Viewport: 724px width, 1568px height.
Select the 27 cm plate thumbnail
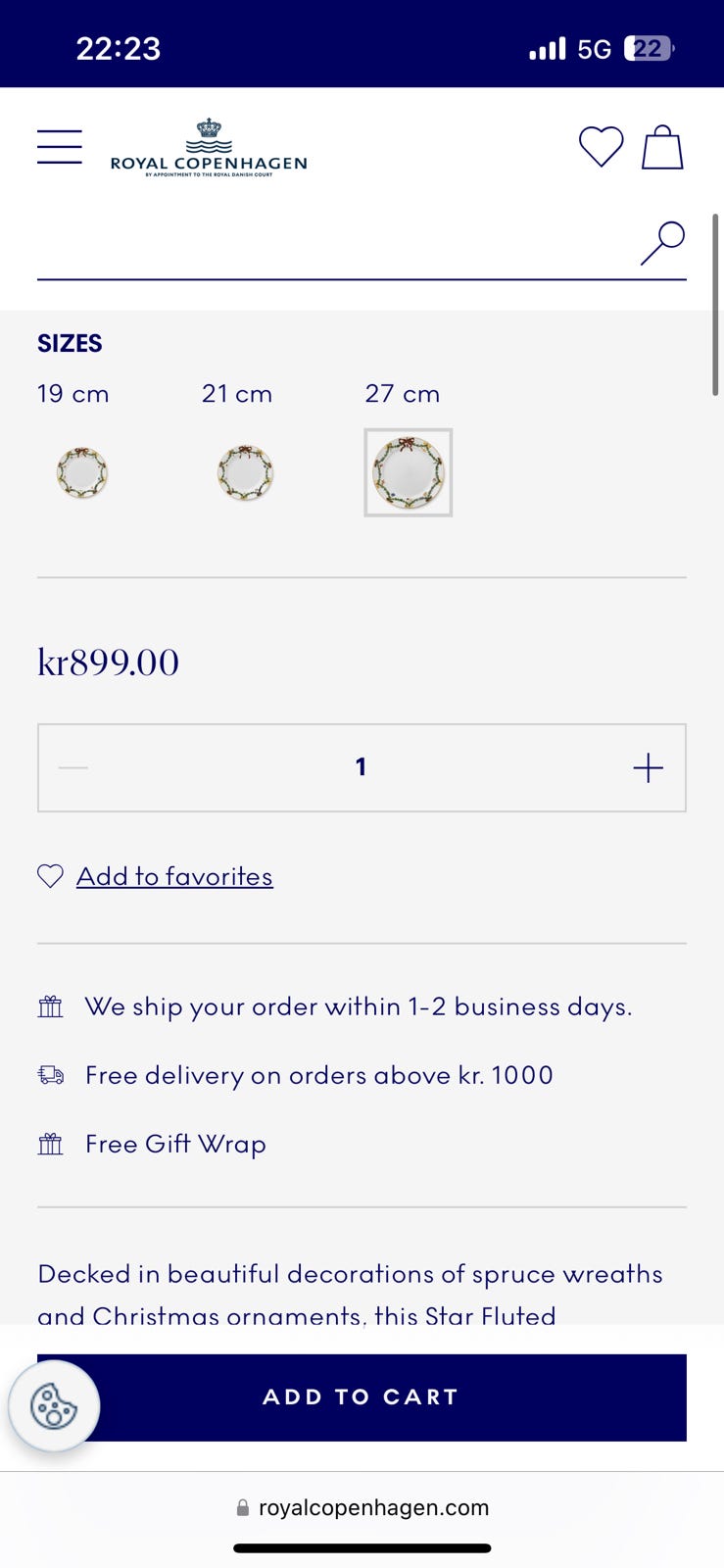point(409,472)
